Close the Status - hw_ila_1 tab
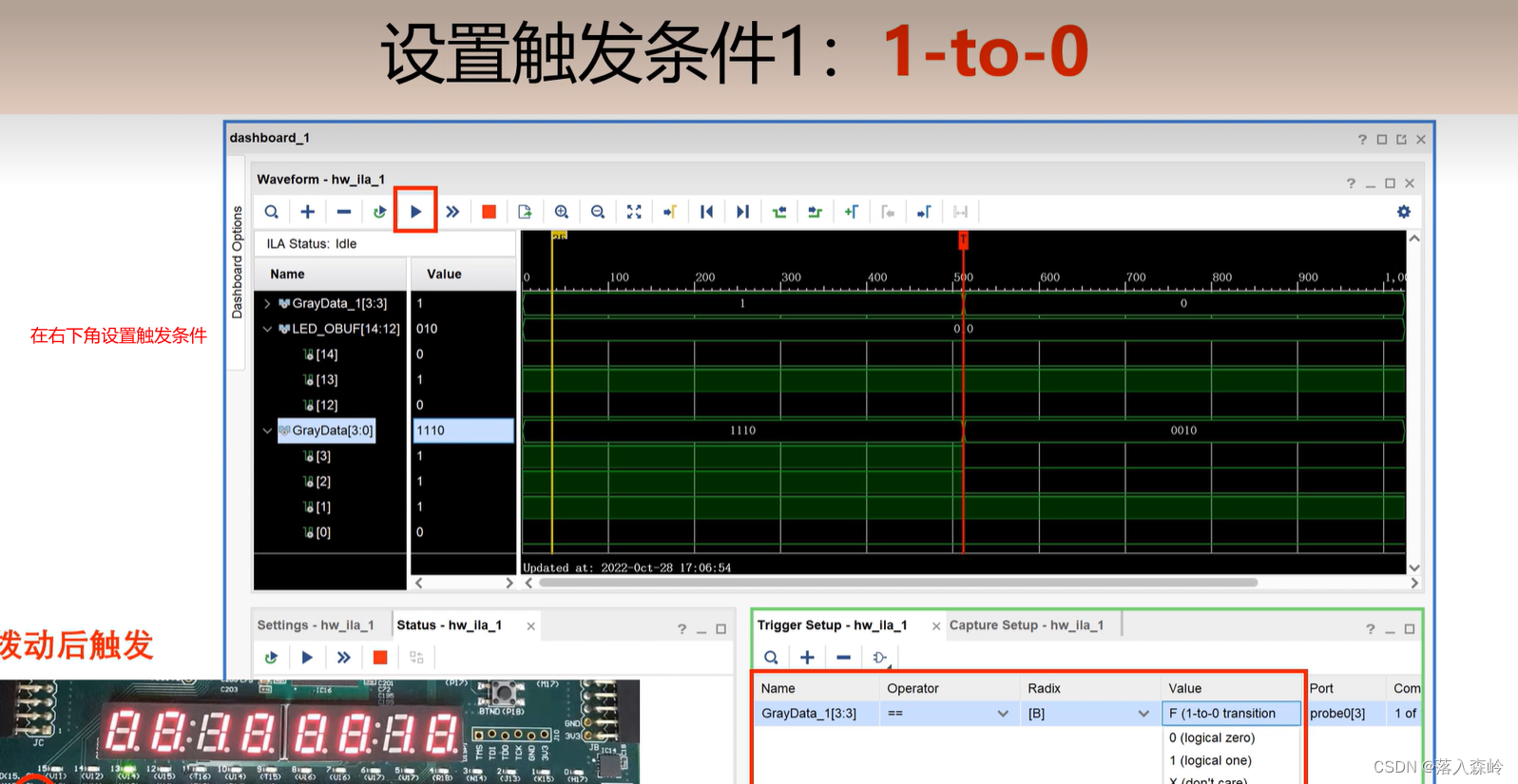The image size is (1518, 784). 530,626
